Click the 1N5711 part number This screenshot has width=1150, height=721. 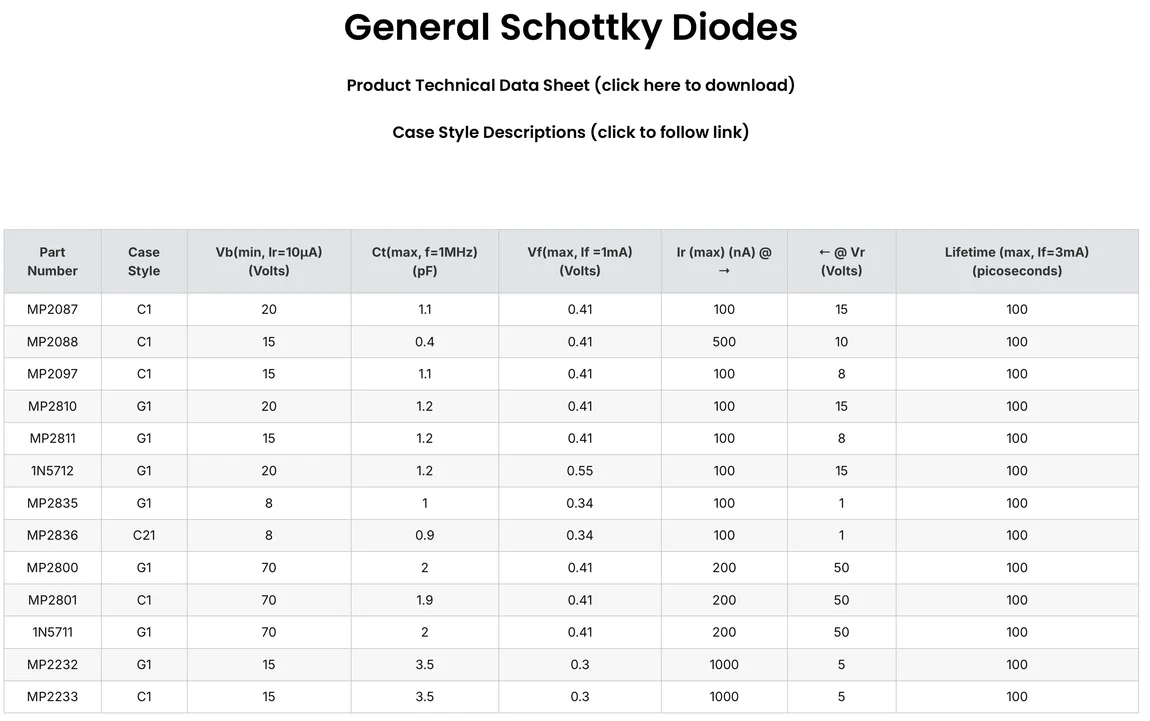pyautogui.click(x=53, y=632)
